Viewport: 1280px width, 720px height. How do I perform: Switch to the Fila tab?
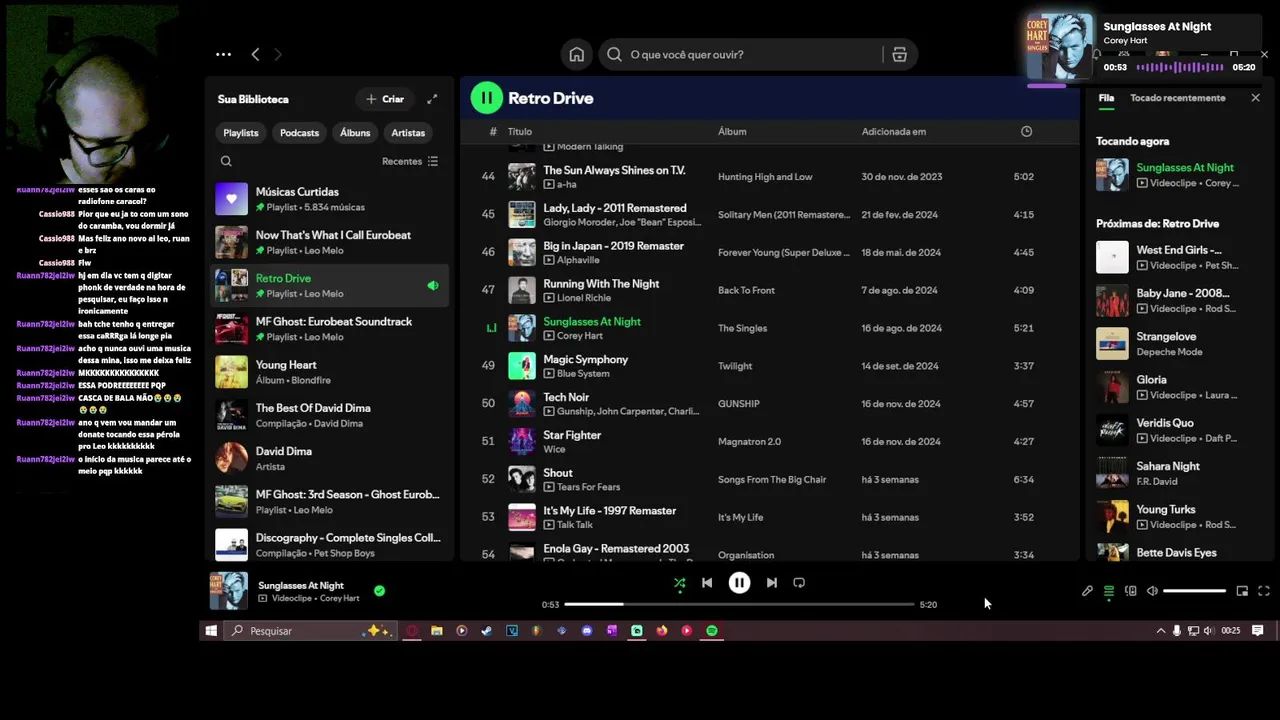pyautogui.click(x=1106, y=98)
